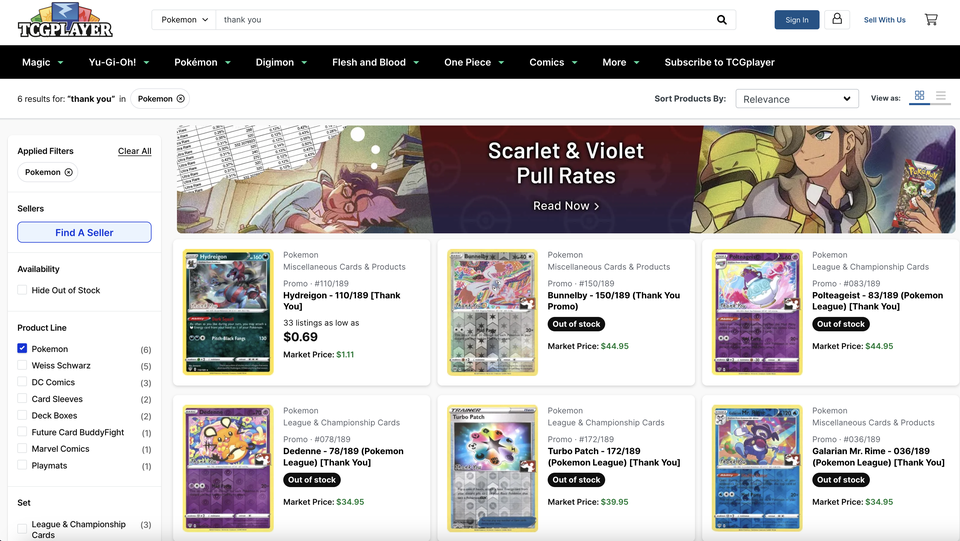Click the Find A Seller button
Viewport: 960px width, 541px height.
84,233
